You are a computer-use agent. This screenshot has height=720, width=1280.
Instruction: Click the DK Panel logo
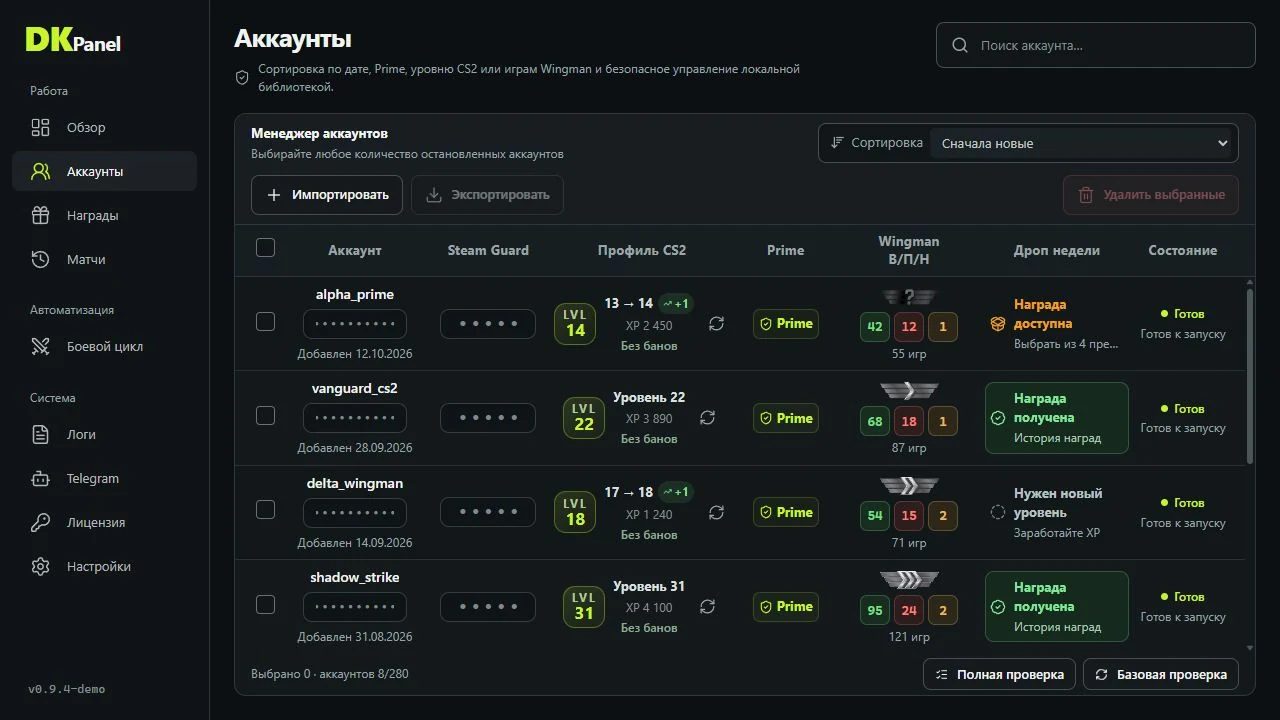pos(73,40)
